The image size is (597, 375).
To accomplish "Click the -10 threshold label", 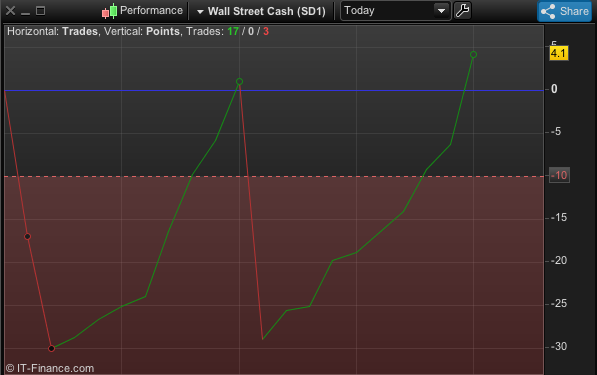I will (559, 176).
